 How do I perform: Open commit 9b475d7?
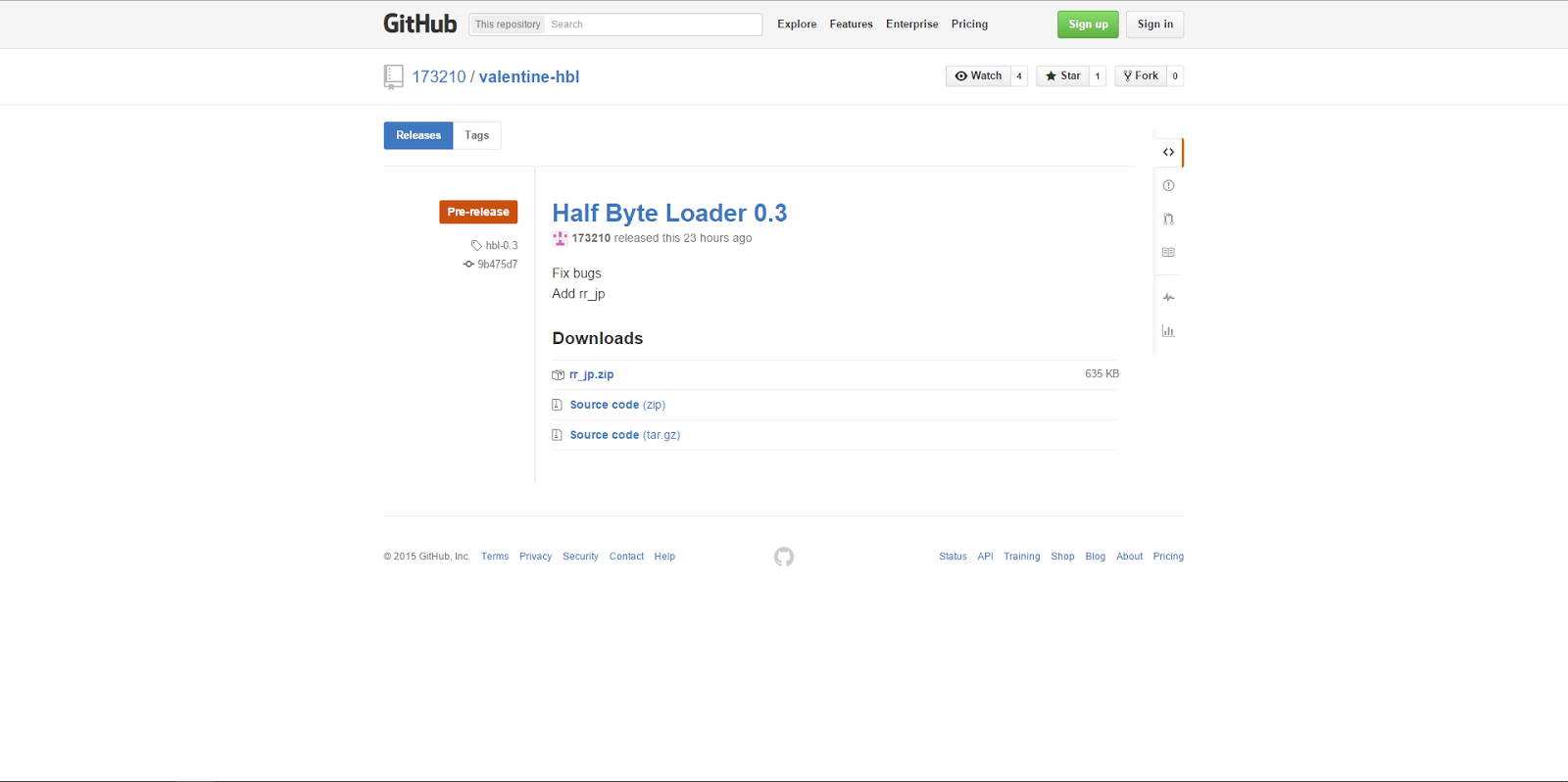pos(498,265)
